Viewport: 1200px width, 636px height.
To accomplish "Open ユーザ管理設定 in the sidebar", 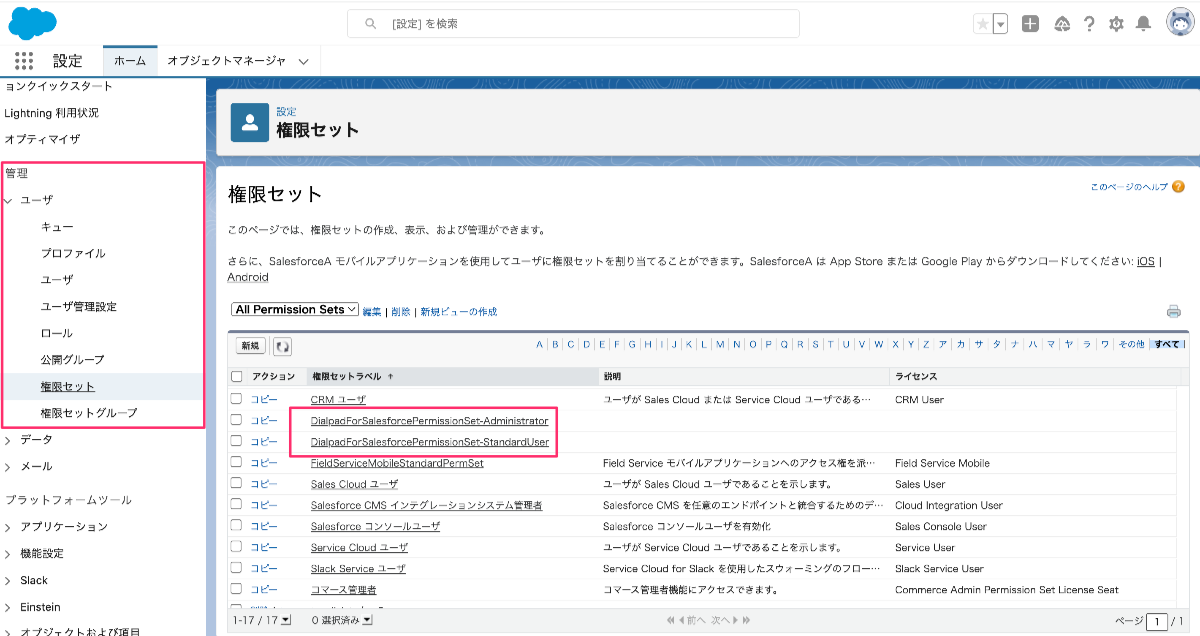I will (x=78, y=307).
